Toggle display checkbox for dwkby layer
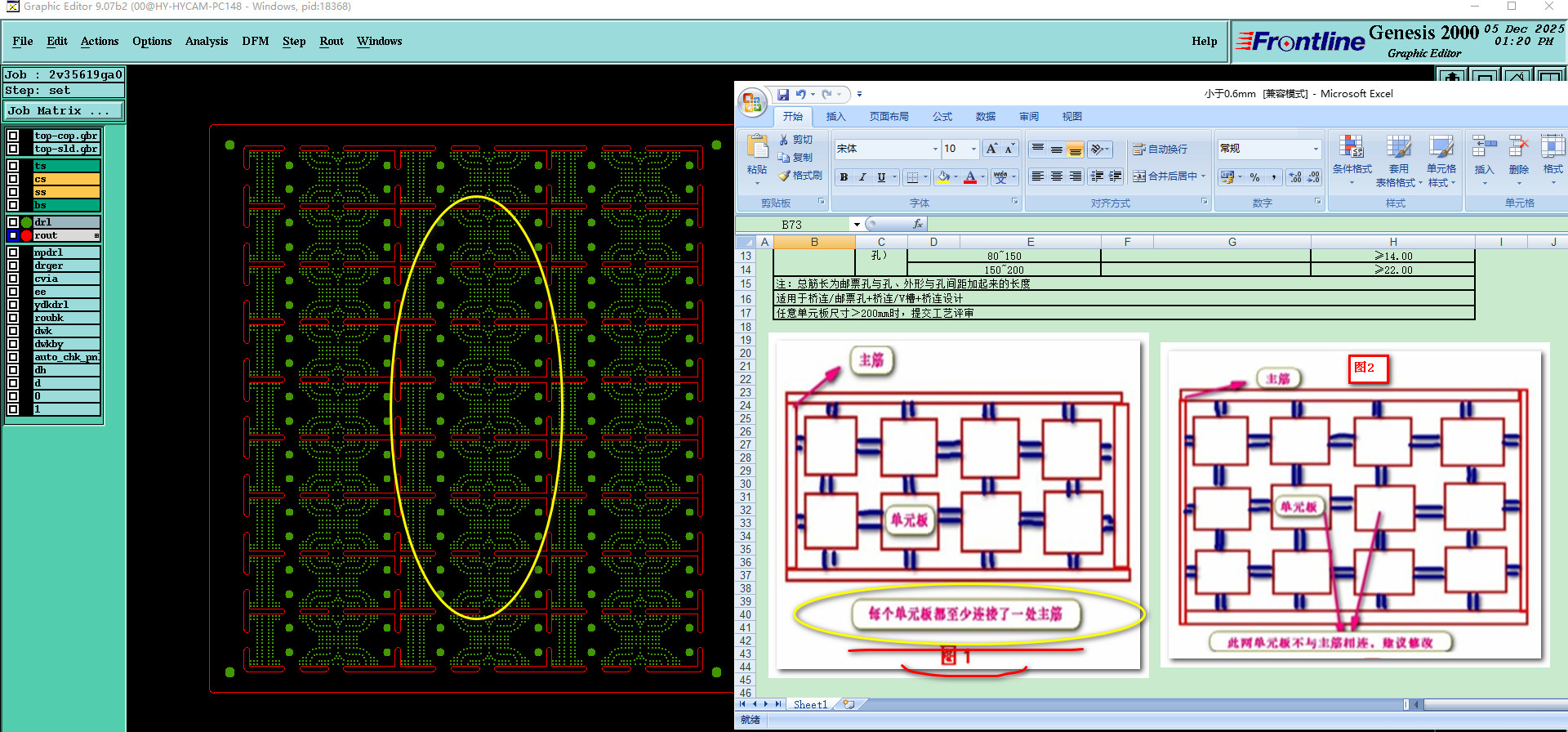This screenshot has width=1568, height=732. (13, 344)
